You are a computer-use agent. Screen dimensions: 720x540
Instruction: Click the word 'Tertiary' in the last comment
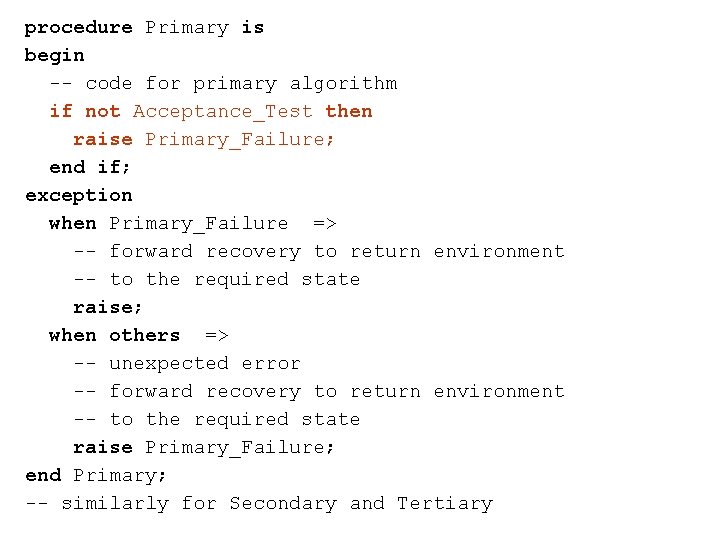click(445, 503)
